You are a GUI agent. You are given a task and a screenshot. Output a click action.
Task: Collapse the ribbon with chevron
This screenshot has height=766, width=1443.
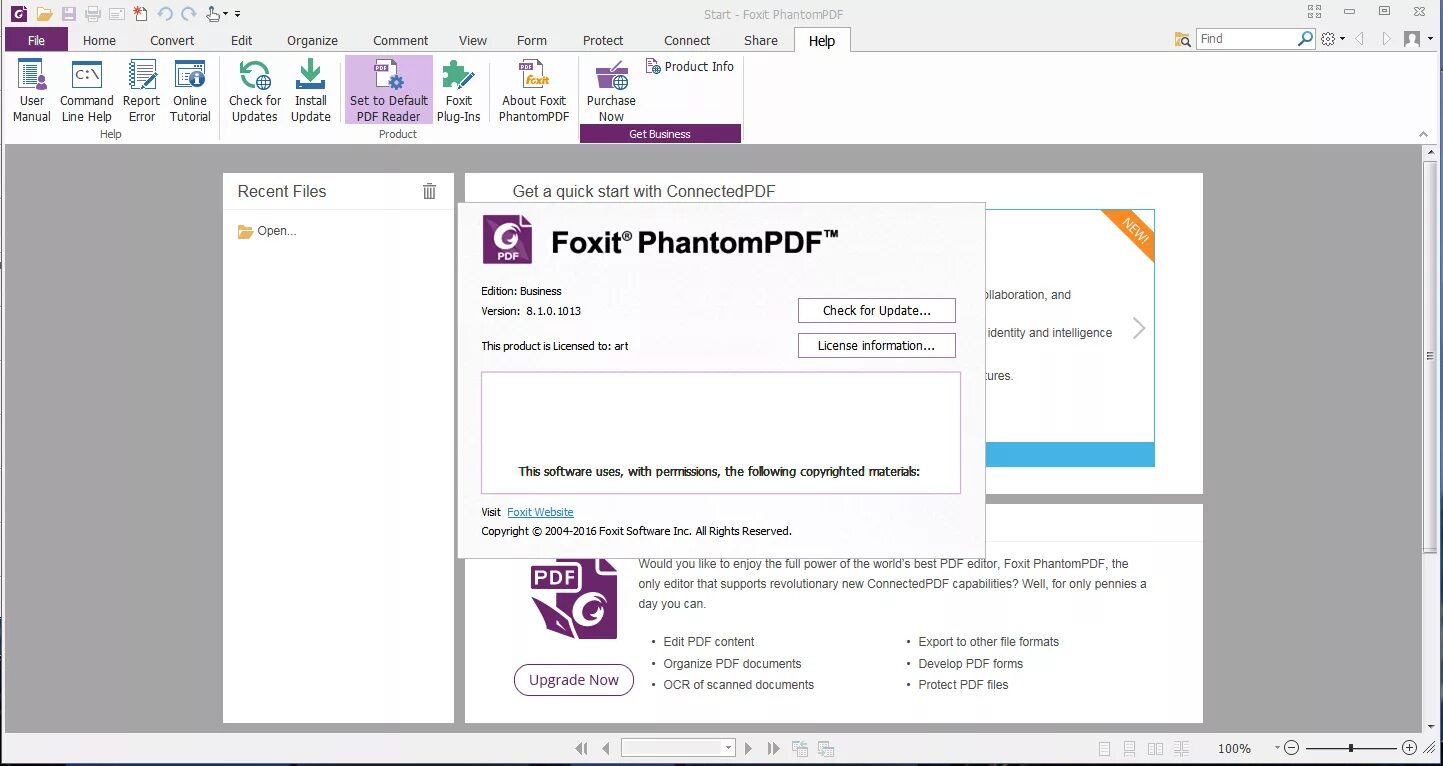1424,134
